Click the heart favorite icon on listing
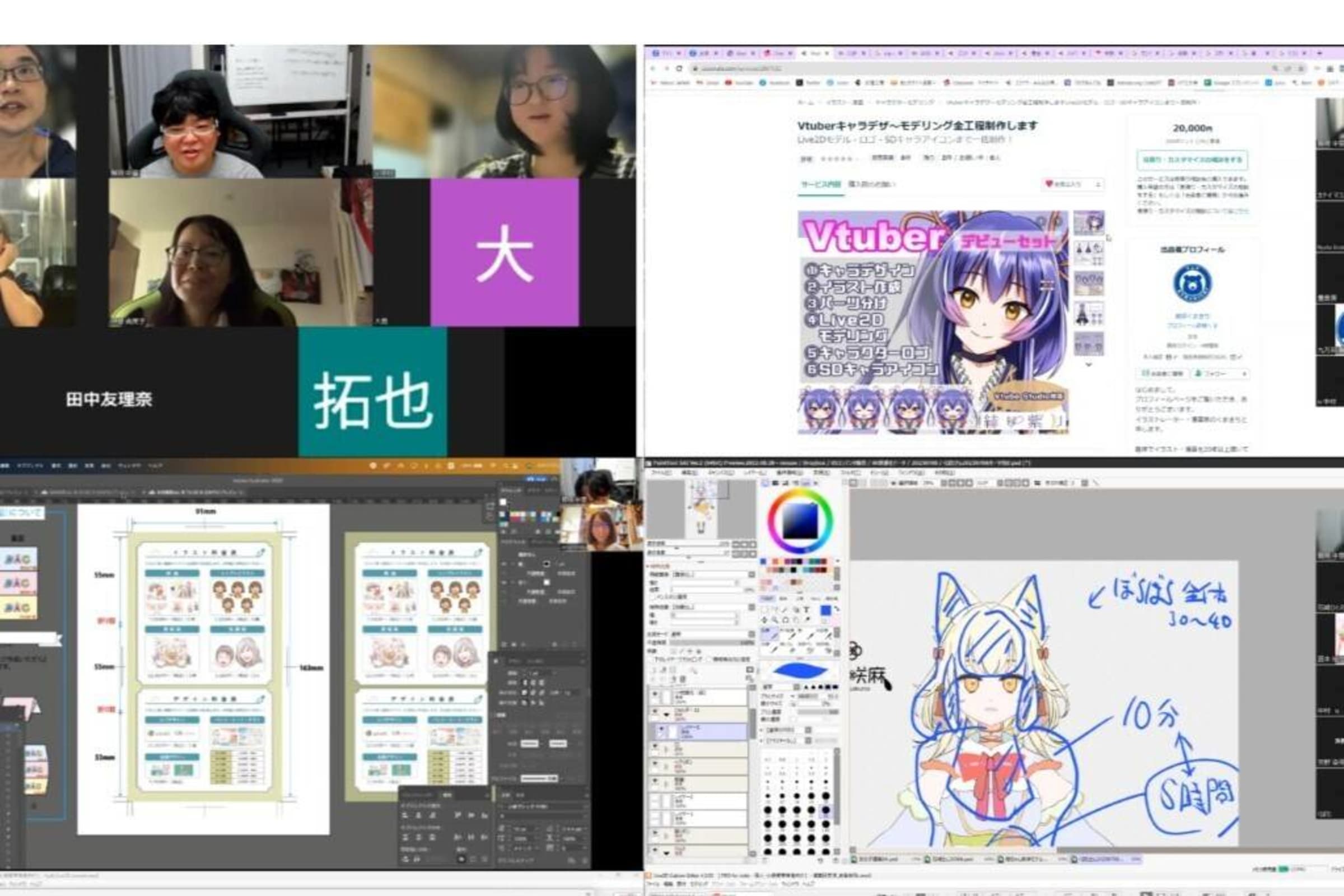1344x896 pixels. [x=1048, y=184]
